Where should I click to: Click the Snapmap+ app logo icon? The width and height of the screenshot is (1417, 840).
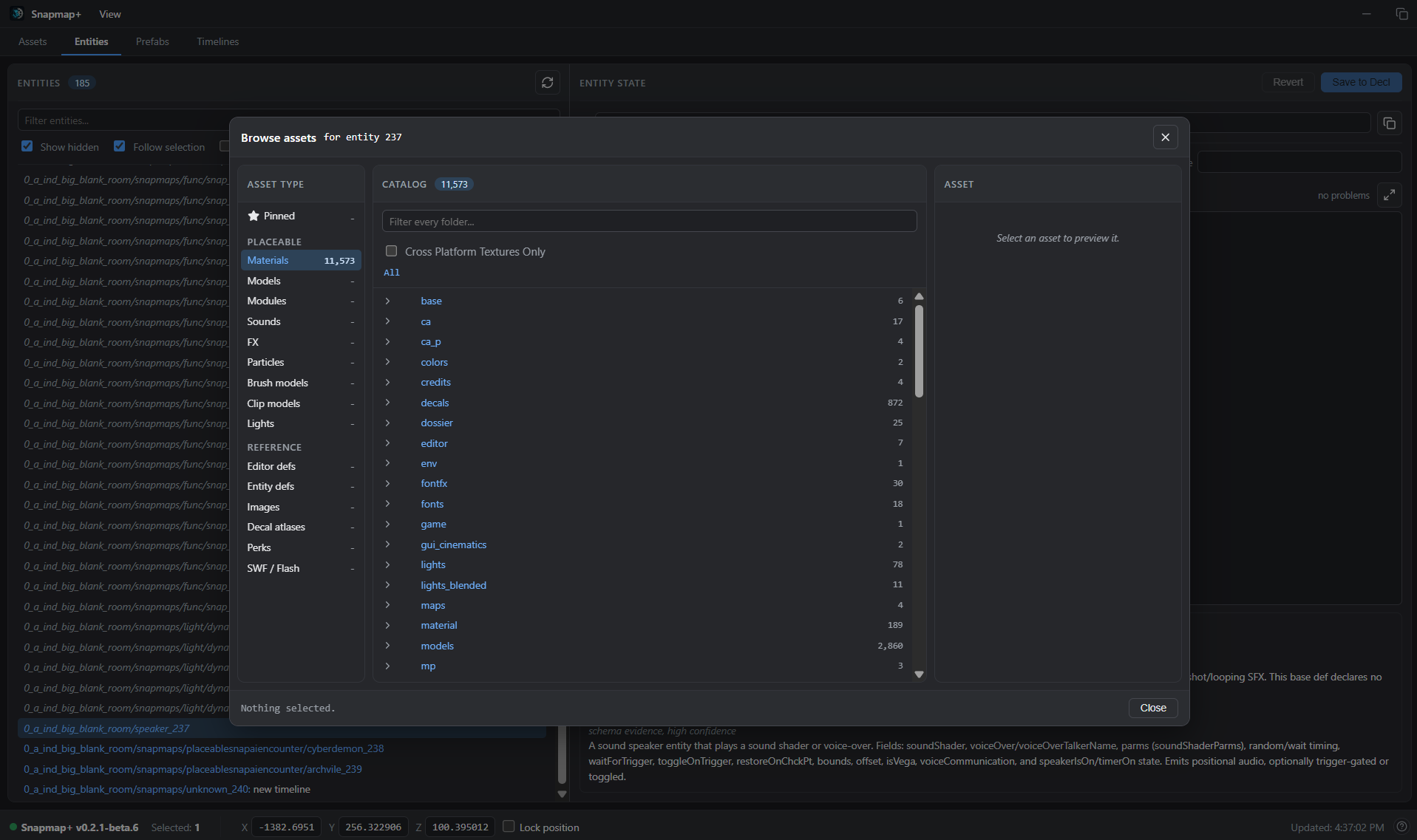pos(17,14)
